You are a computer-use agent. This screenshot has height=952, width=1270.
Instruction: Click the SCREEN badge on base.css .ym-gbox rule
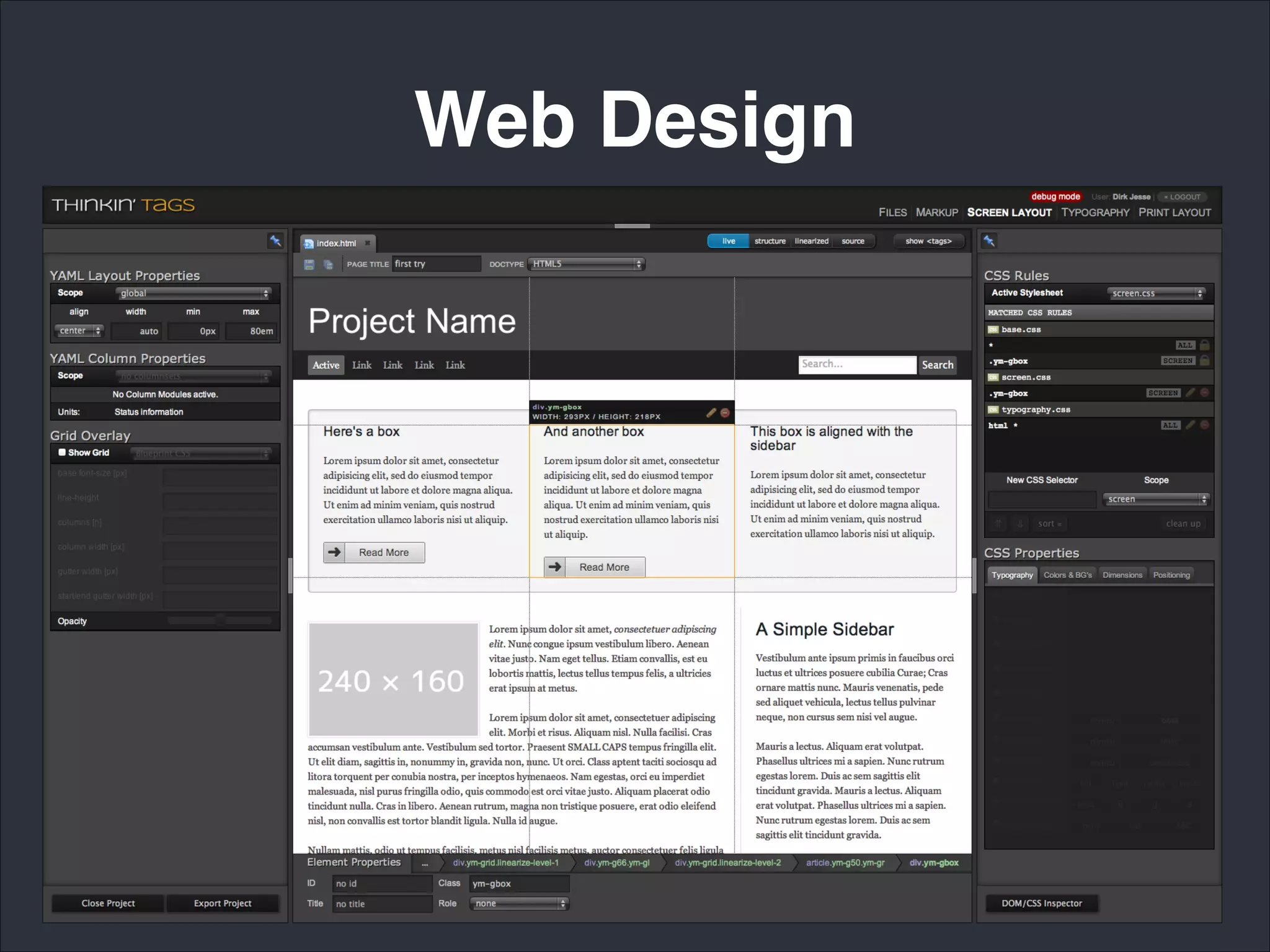tap(1178, 361)
